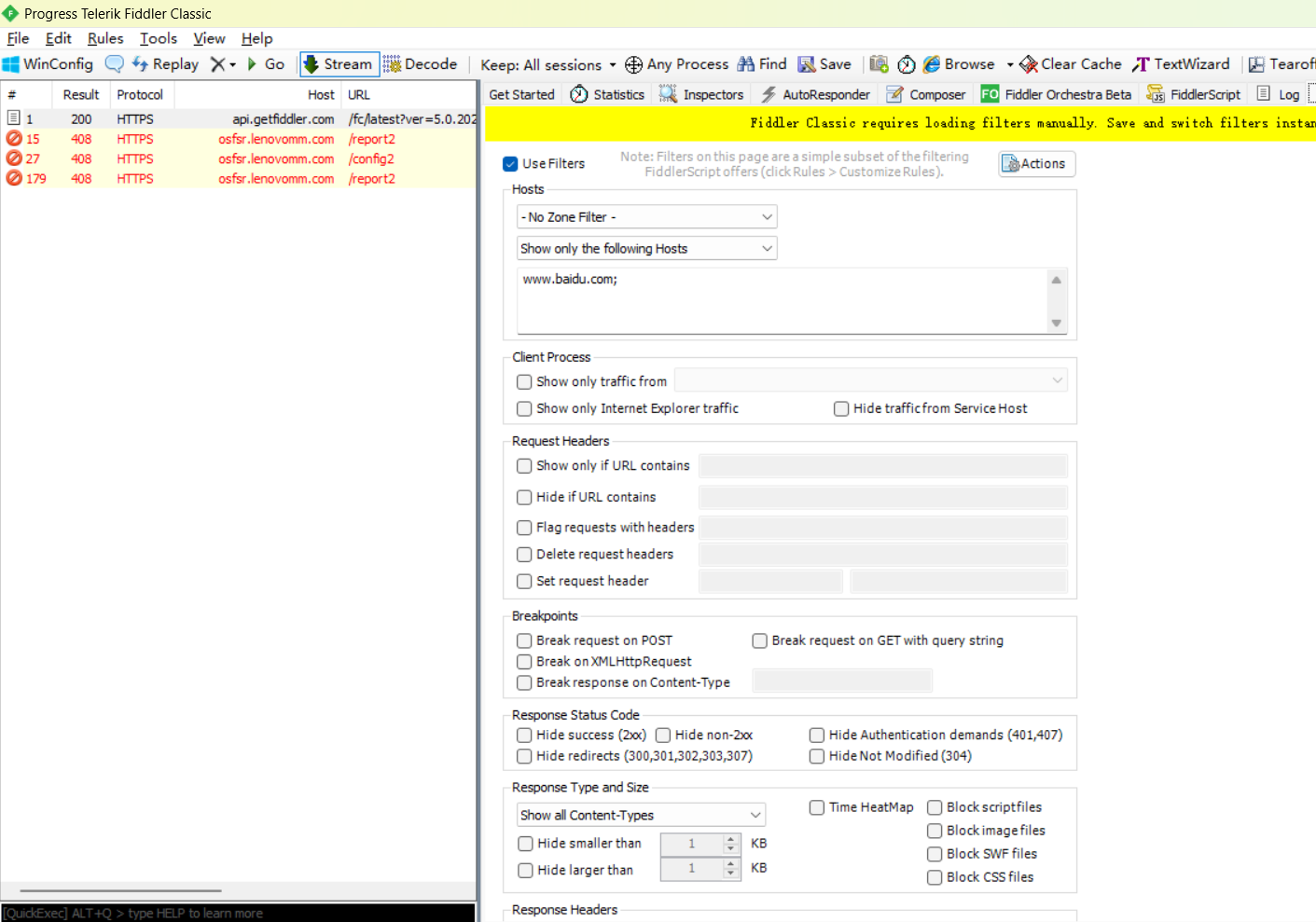Viewport: 1316px width, 922px height.
Task: Click the filter Actions button
Action: coord(1037,164)
